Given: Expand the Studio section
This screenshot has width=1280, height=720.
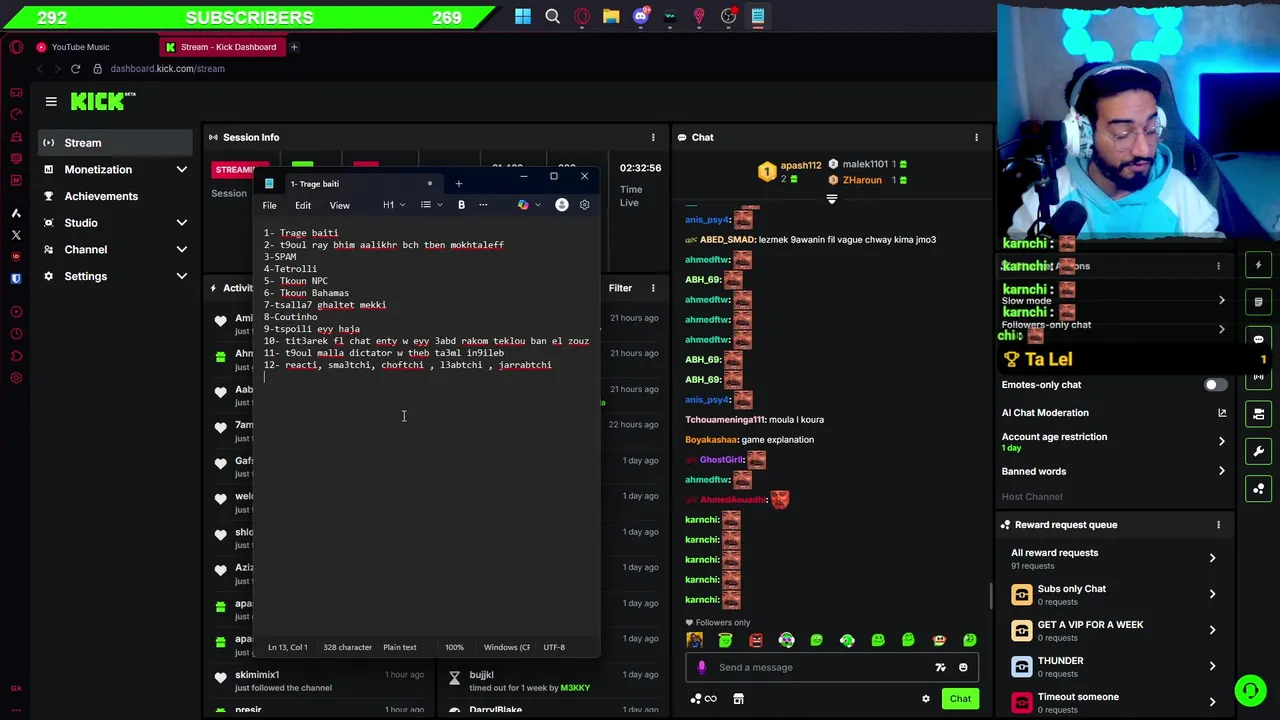Looking at the screenshot, I should pyautogui.click(x=115, y=223).
